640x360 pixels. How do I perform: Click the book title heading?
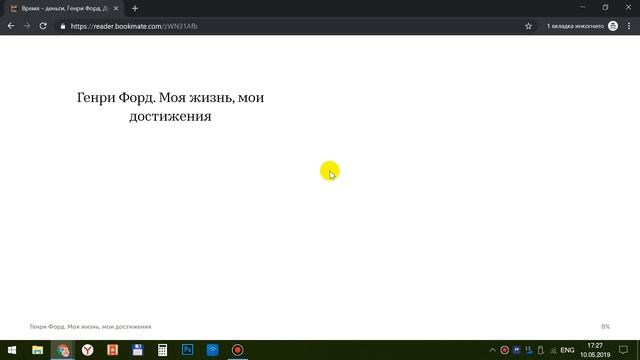click(170, 107)
